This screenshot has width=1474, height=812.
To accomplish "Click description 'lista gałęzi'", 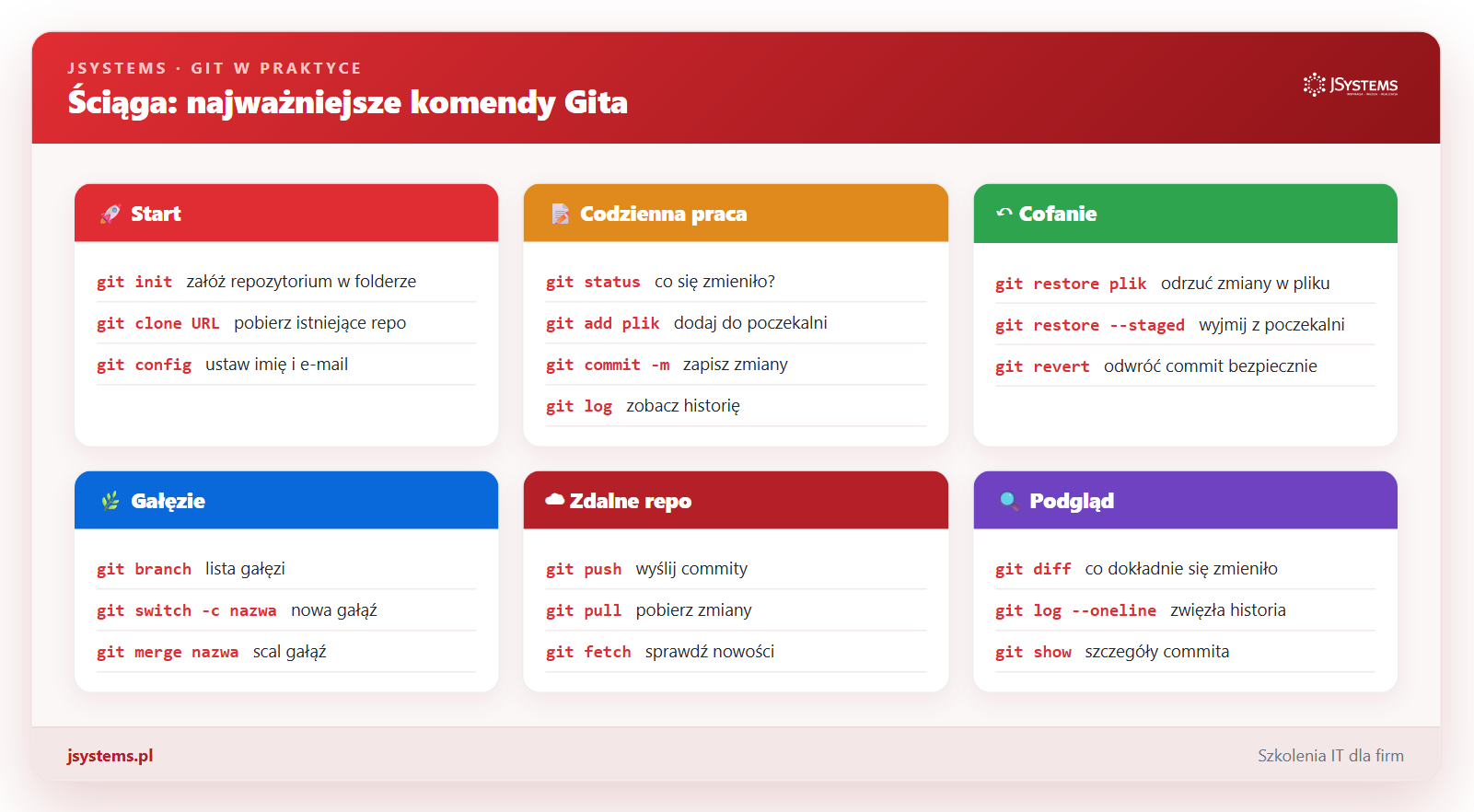I will point(246,569).
